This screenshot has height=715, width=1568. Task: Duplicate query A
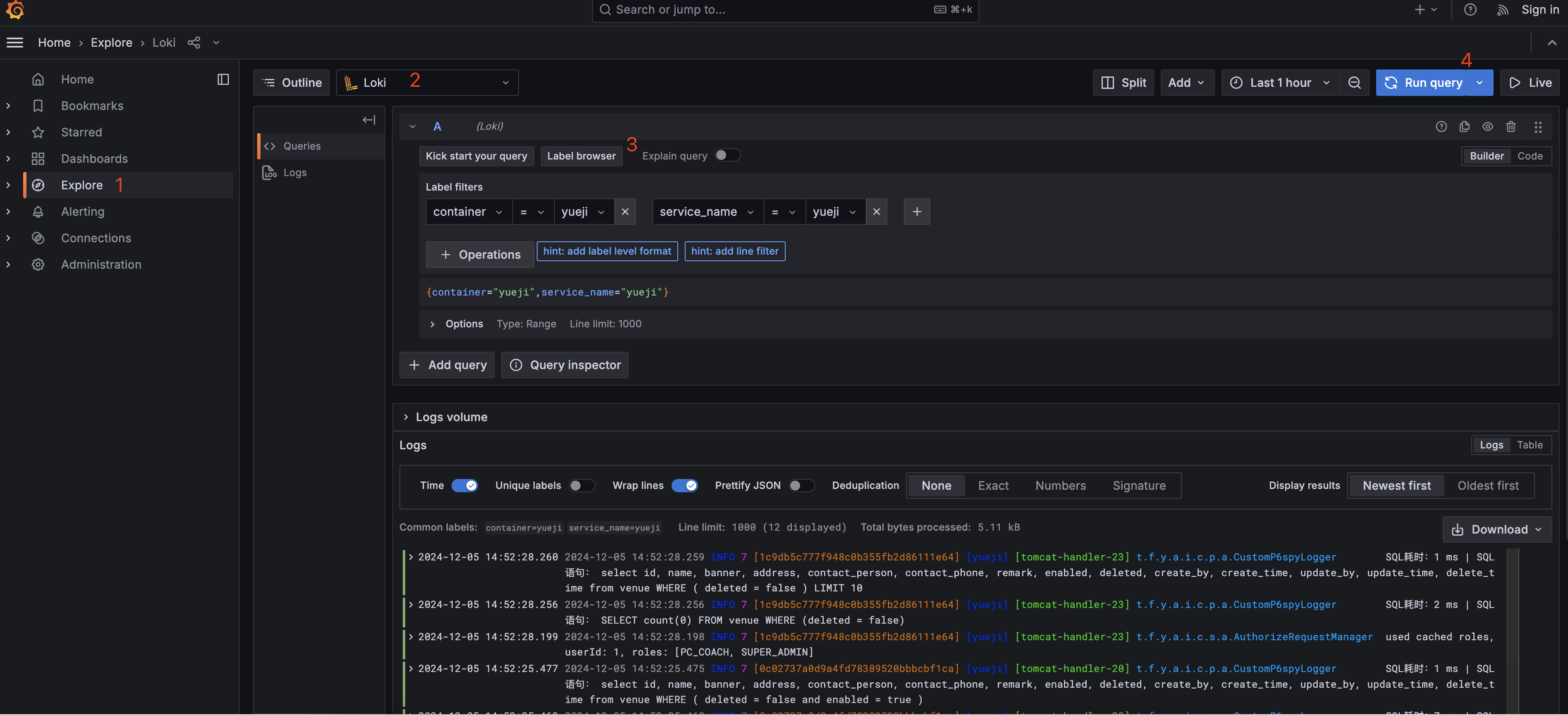(x=1464, y=126)
